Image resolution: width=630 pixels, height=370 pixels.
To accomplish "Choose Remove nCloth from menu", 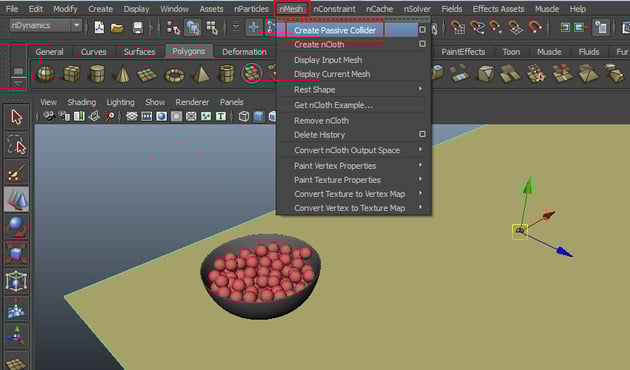I will click(321, 121).
